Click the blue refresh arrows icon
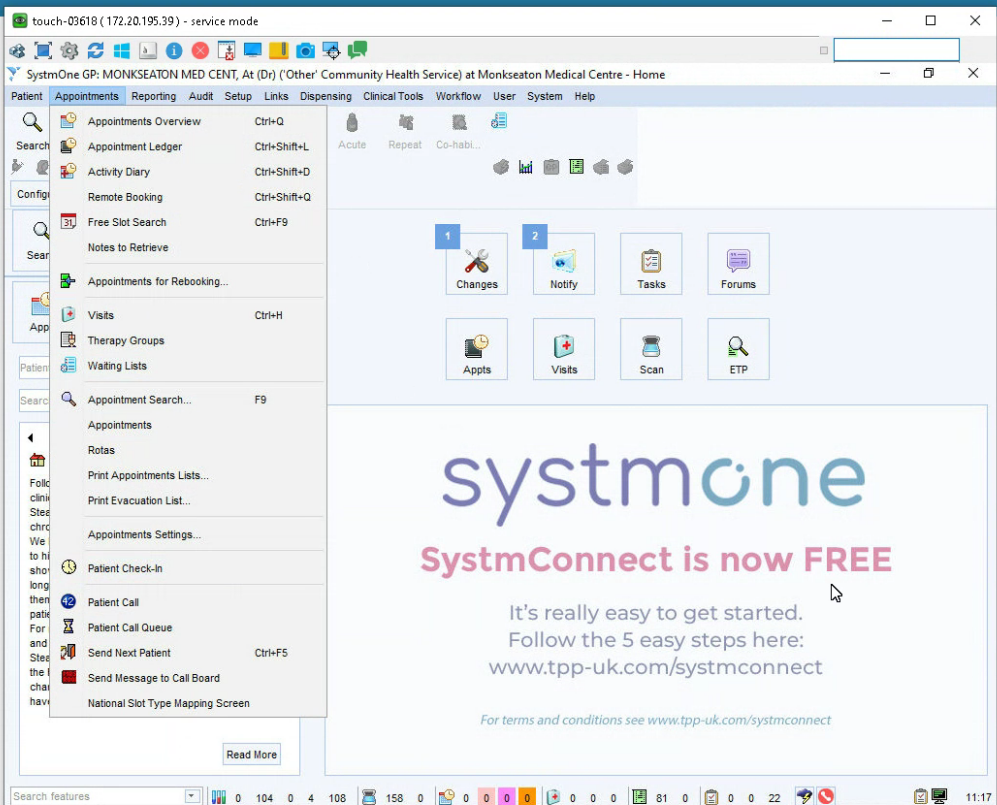This screenshot has width=997, height=805. [95, 50]
